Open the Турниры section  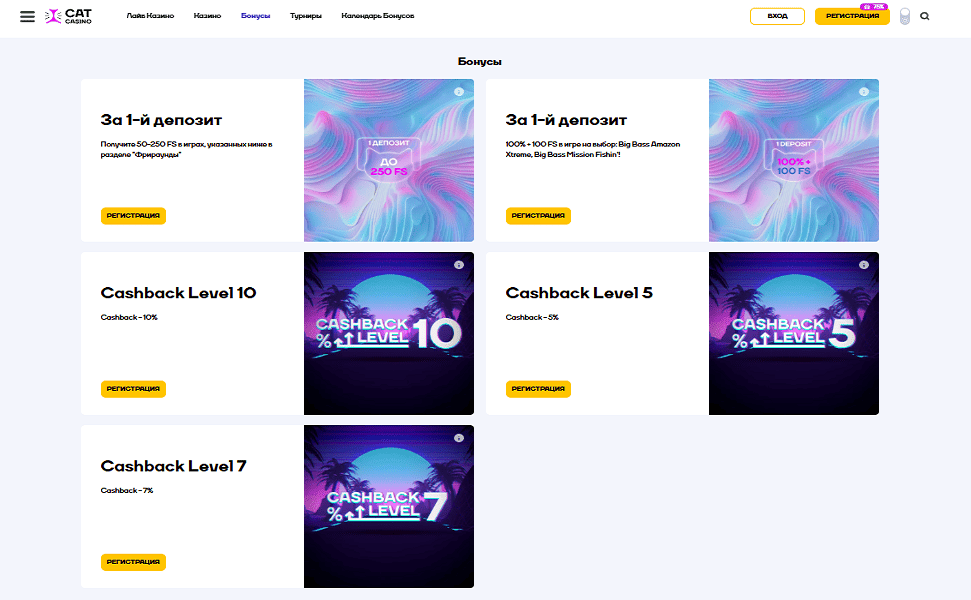(x=306, y=16)
